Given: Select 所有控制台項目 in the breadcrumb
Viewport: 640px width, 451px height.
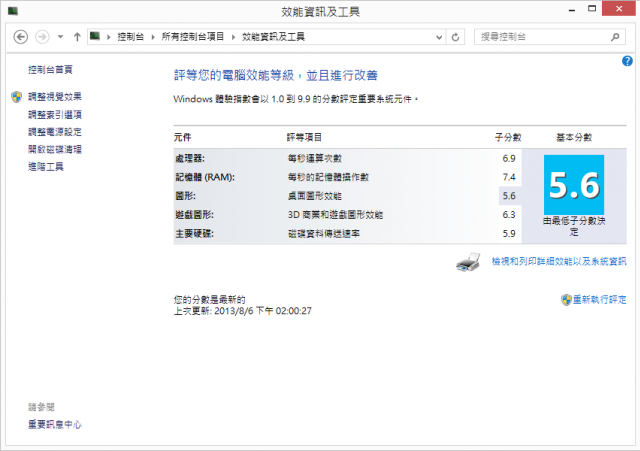Looking at the screenshot, I should tap(193, 37).
